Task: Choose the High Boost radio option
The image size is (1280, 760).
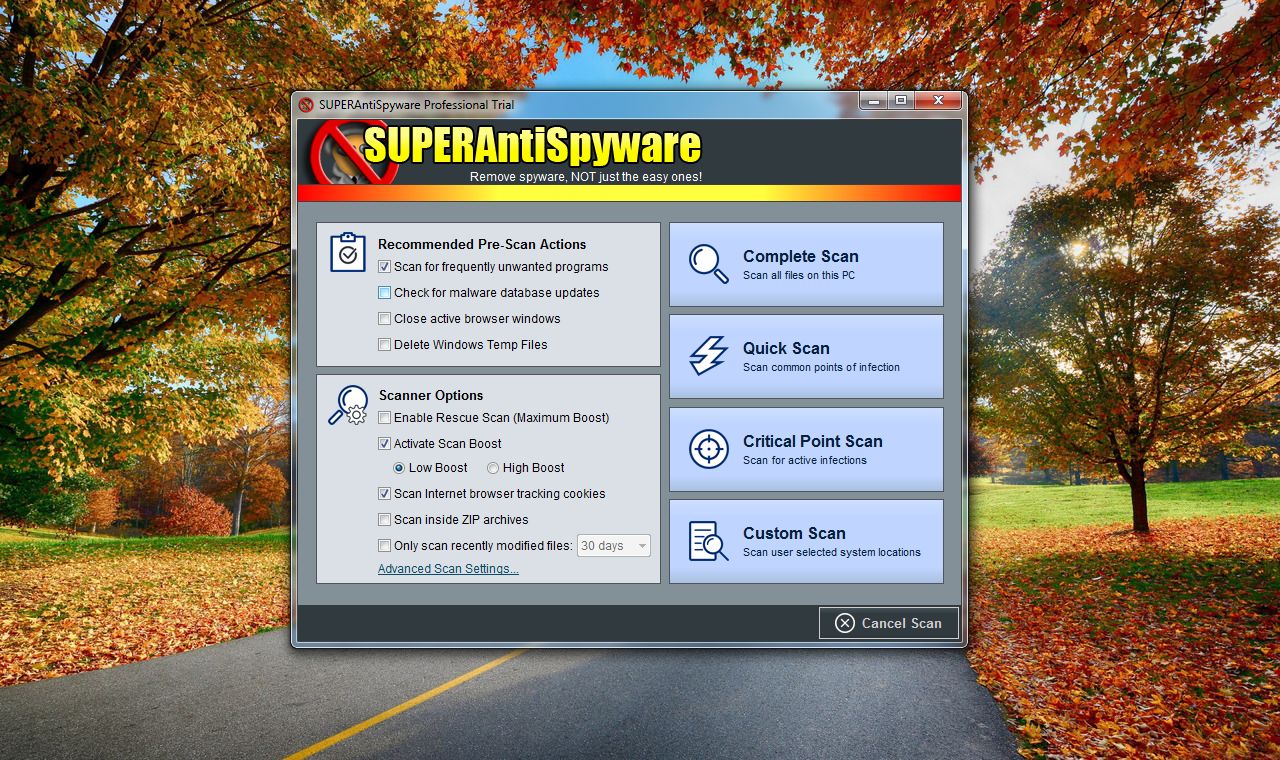Action: click(493, 468)
